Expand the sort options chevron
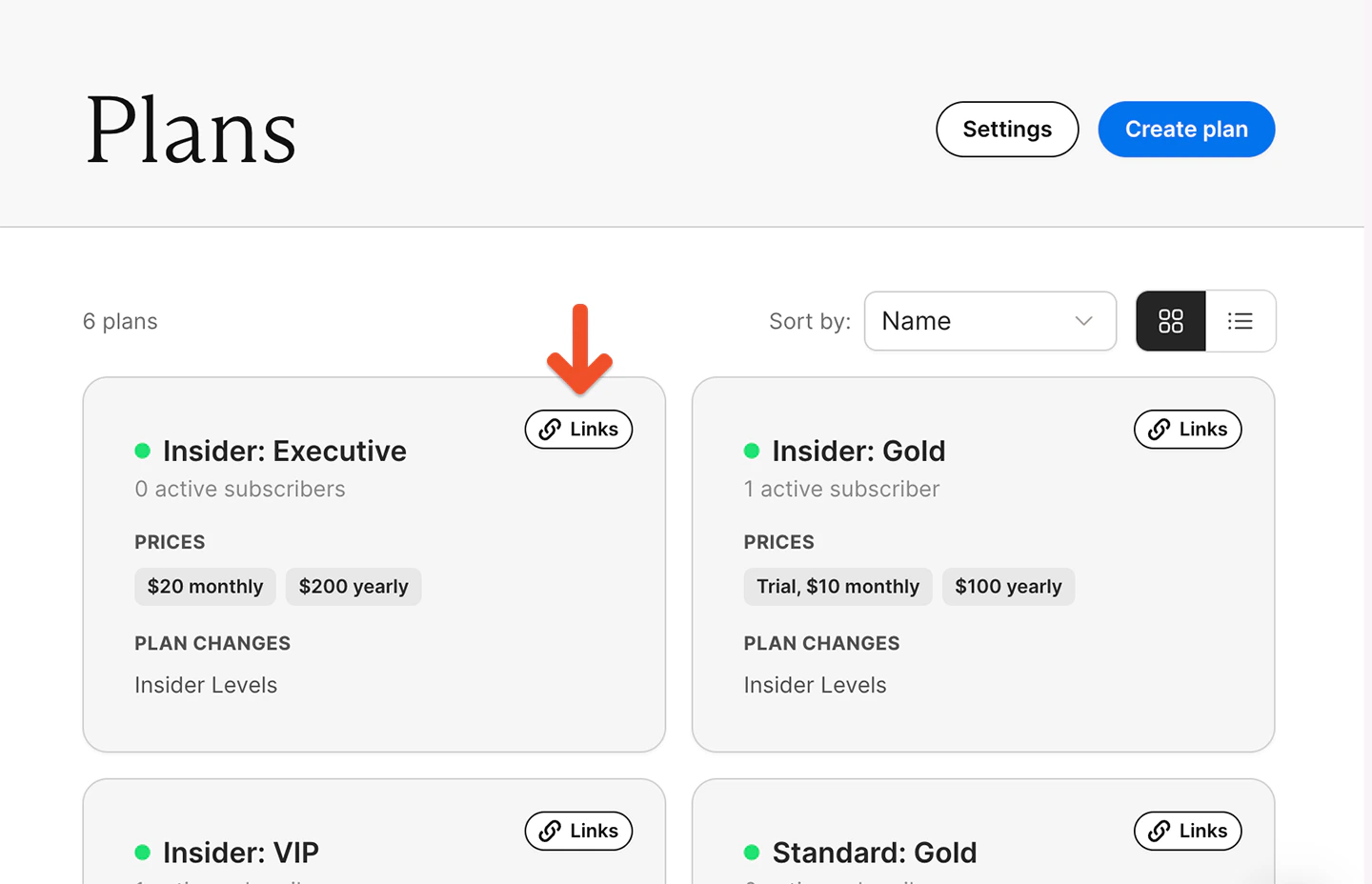1372x884 pixels. 1083,321
